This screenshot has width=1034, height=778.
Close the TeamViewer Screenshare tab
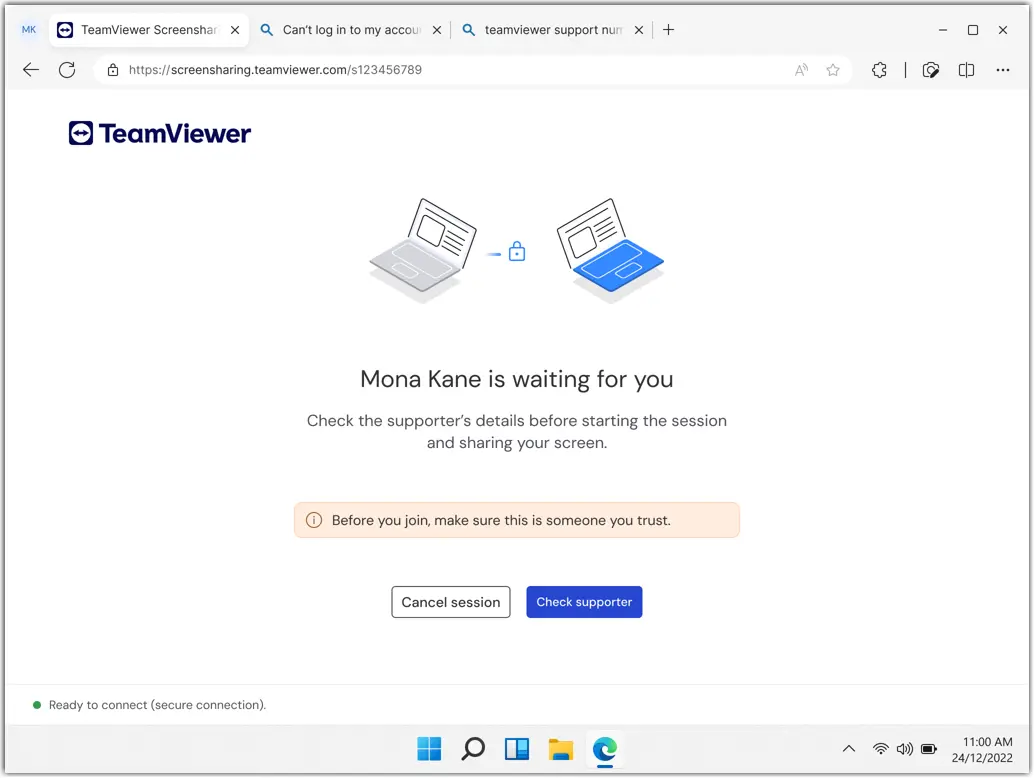(235, 30)
